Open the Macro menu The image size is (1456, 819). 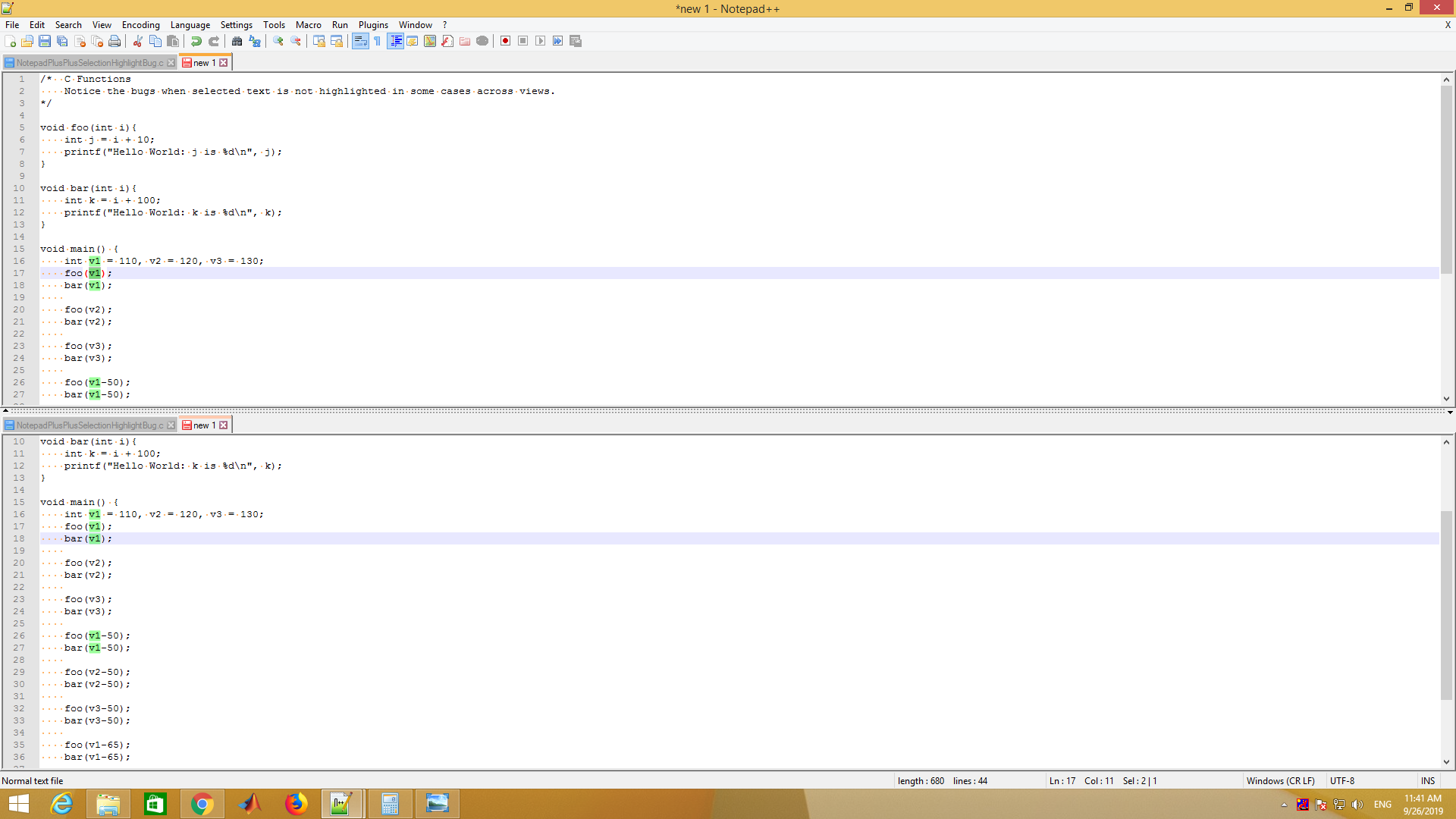tap(308, 24)
